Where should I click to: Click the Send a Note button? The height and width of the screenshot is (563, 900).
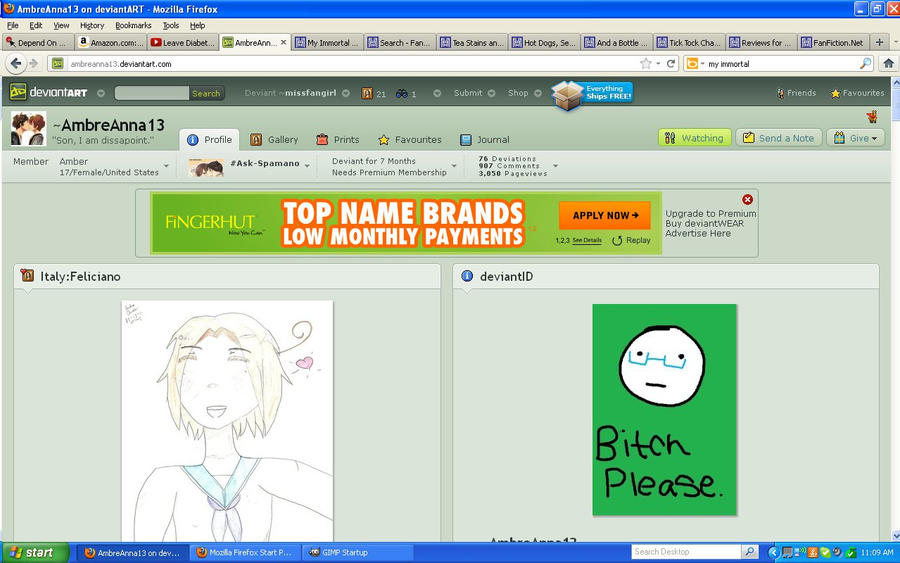[x=779, y=138]
